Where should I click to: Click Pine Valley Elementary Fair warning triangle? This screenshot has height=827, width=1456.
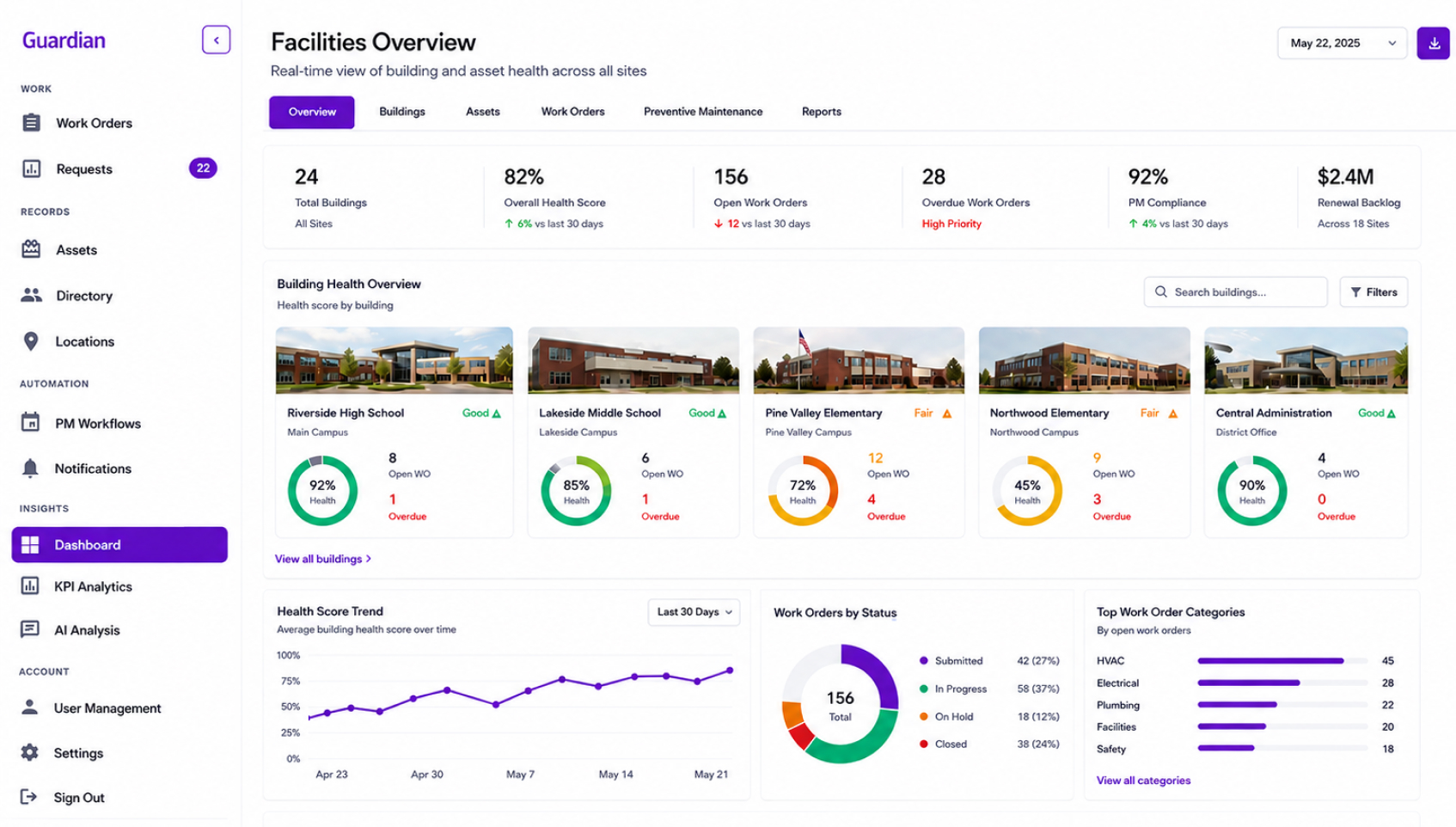point(947,413)
